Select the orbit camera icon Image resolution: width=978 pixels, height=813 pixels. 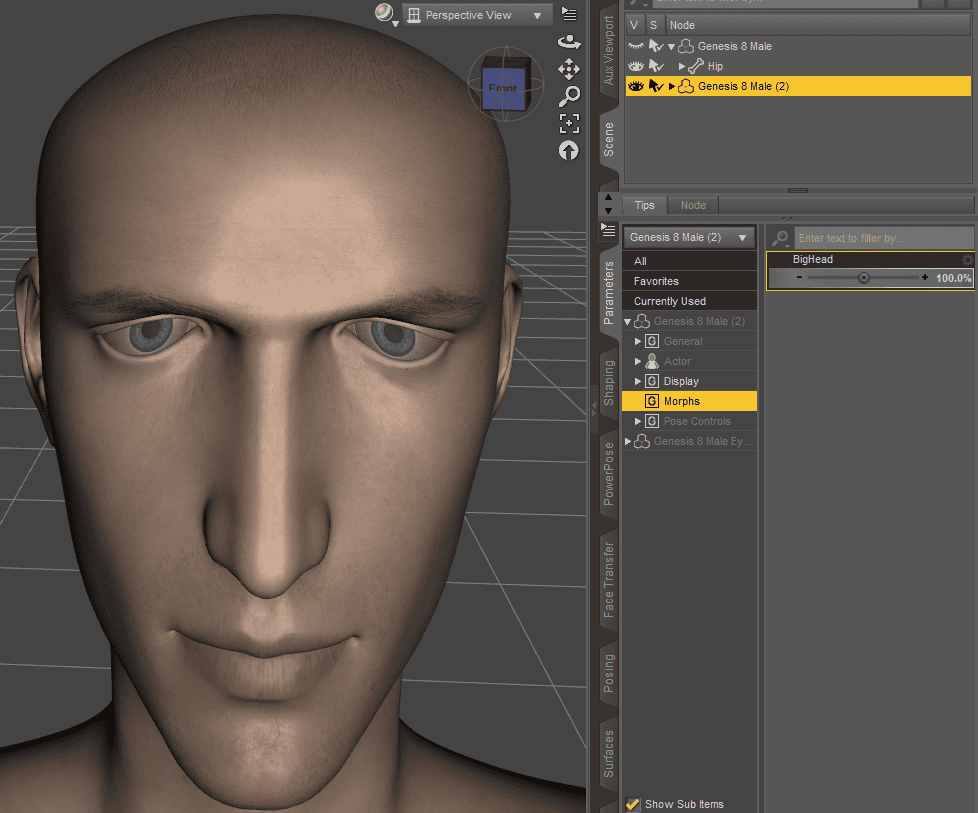(x=569, y=41)
